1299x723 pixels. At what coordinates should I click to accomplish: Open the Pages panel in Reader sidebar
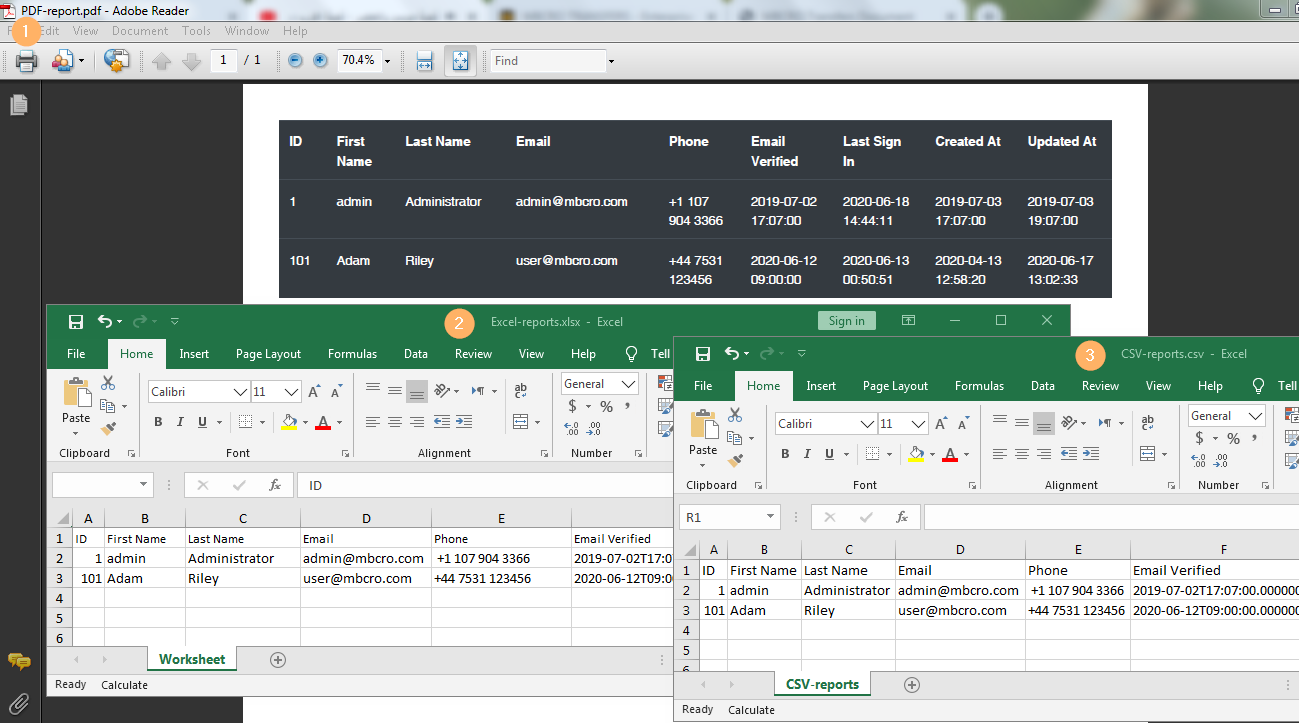pyautogui.click(x=19, y=105)
